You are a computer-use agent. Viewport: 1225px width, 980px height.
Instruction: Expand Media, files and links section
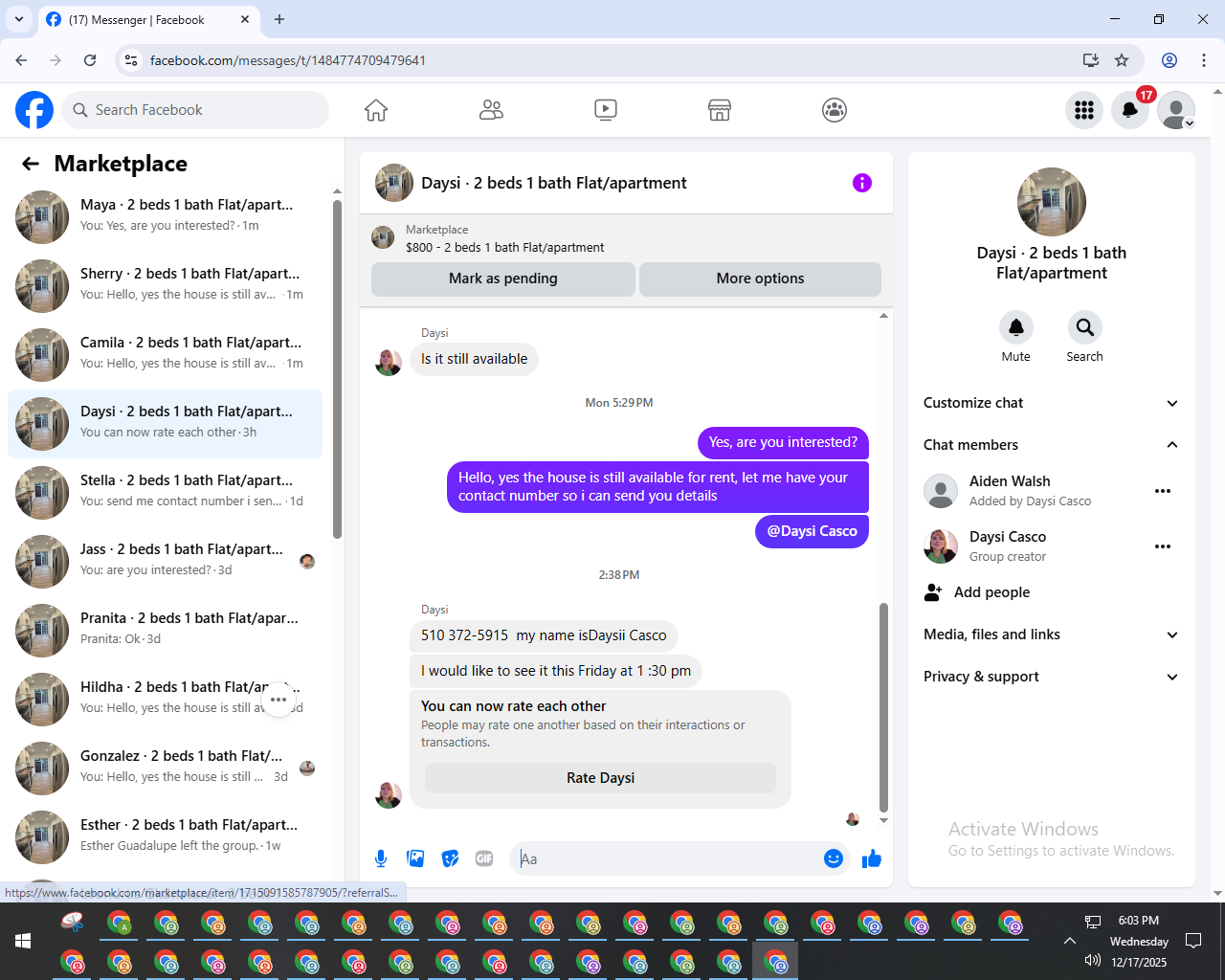click(1051, 635)
